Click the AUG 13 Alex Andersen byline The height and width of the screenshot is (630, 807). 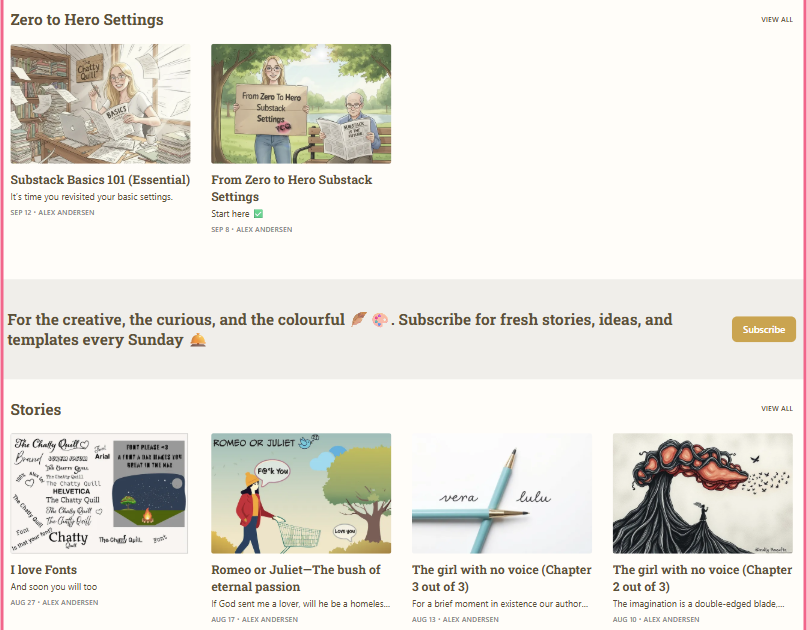click(x=455, y=620)
